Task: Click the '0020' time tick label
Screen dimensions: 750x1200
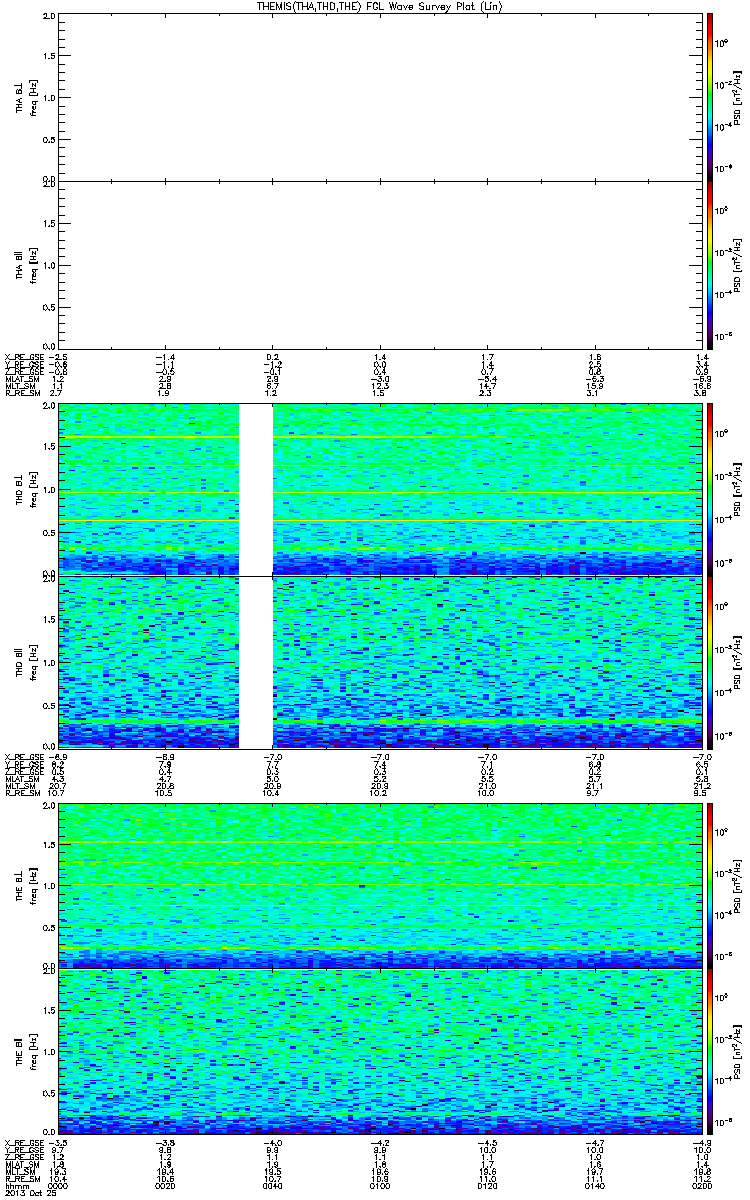Action: (x=166, y=1187)
